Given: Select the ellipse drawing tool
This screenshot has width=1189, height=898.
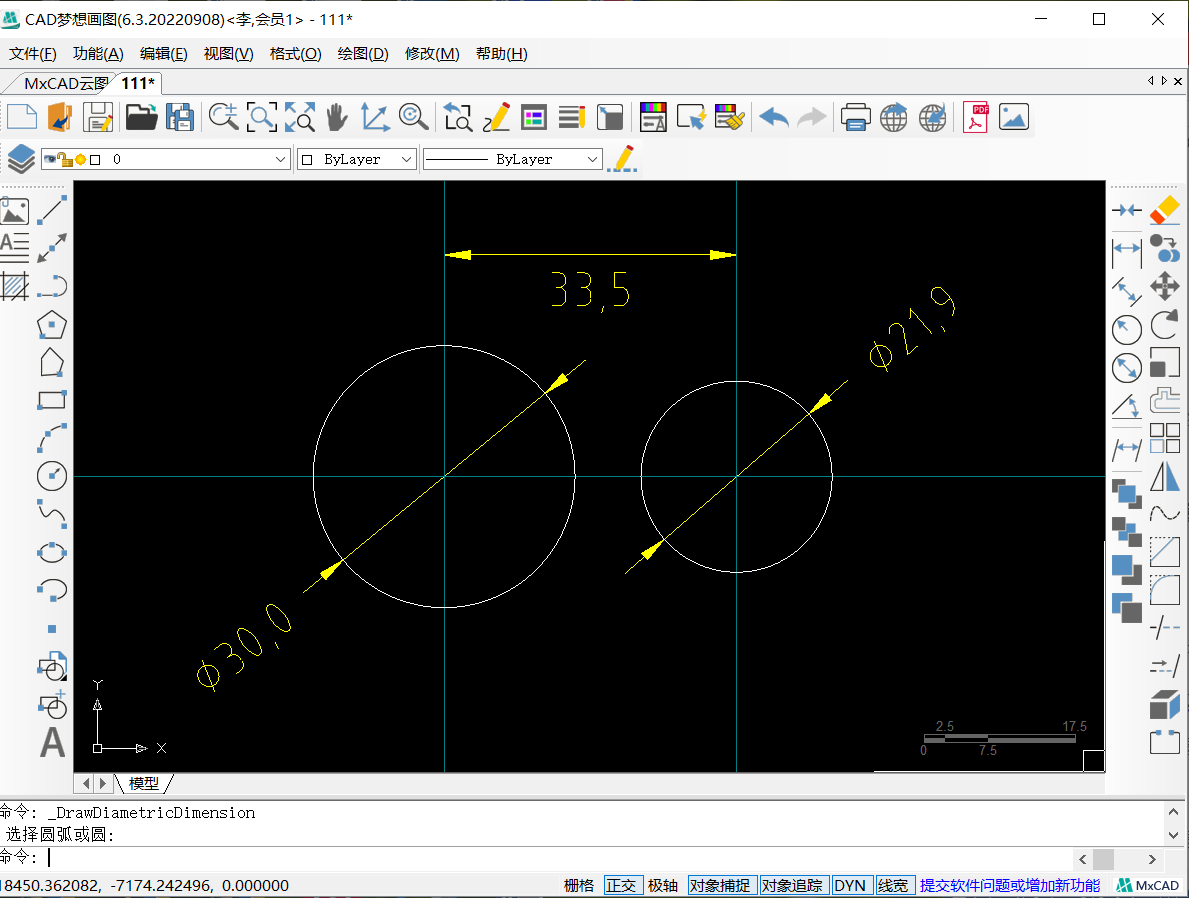Looking at the screenshot, I should point(52,552).
